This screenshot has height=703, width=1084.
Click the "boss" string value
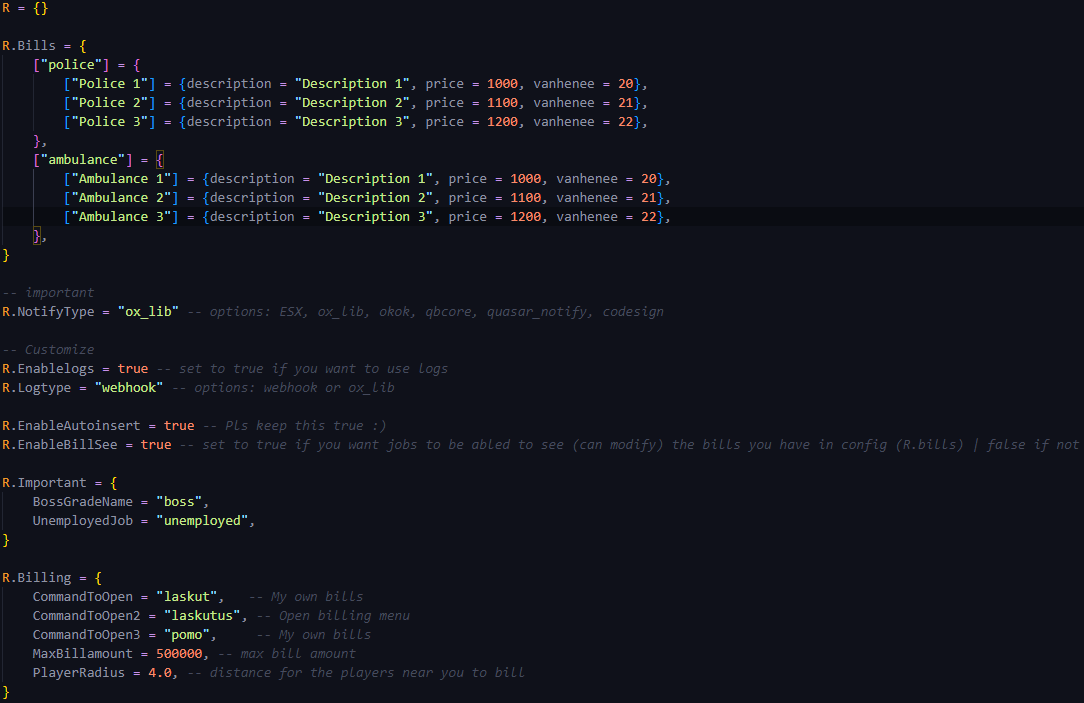pos(179,502)
